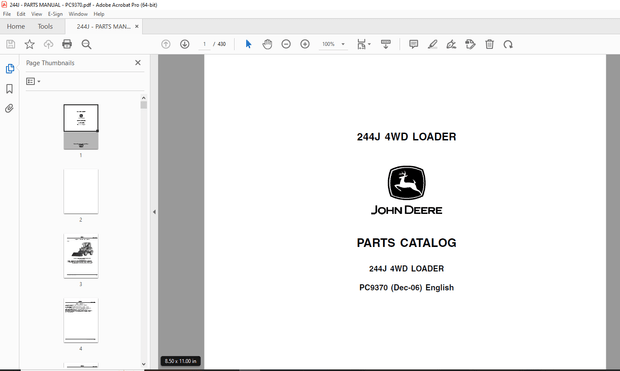Click the 8.50 x 11.00 in size label
The image size is (620, 371).
tap(180, 361)
